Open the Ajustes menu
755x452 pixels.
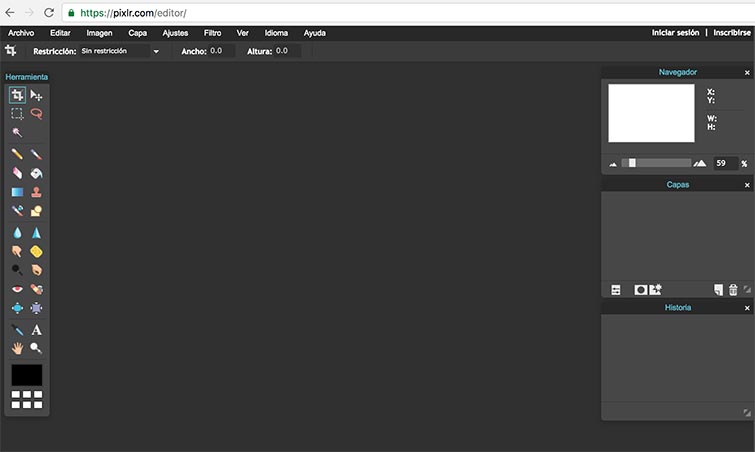(175, 33)
